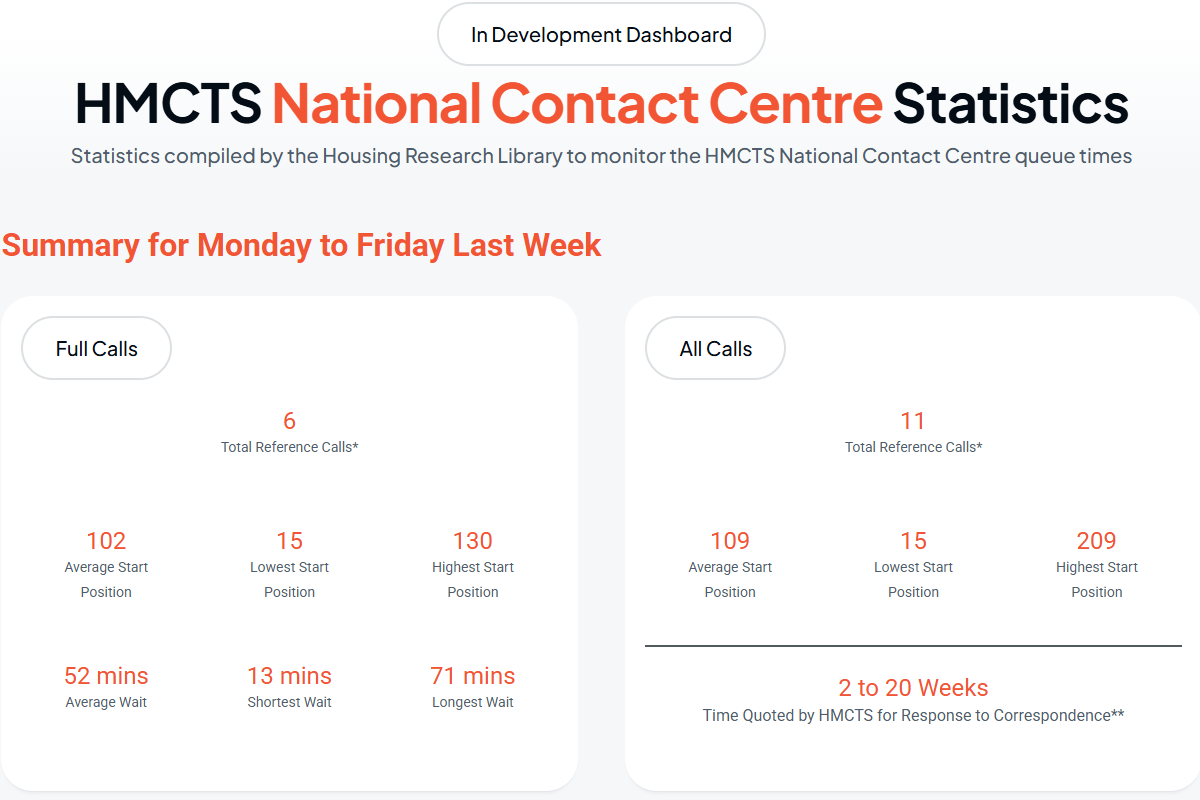Image resolution: width=1200 pixels, height=800 pixels.
Task: Click the 2 to 20 Weeks figure
Action: (913, 688)
